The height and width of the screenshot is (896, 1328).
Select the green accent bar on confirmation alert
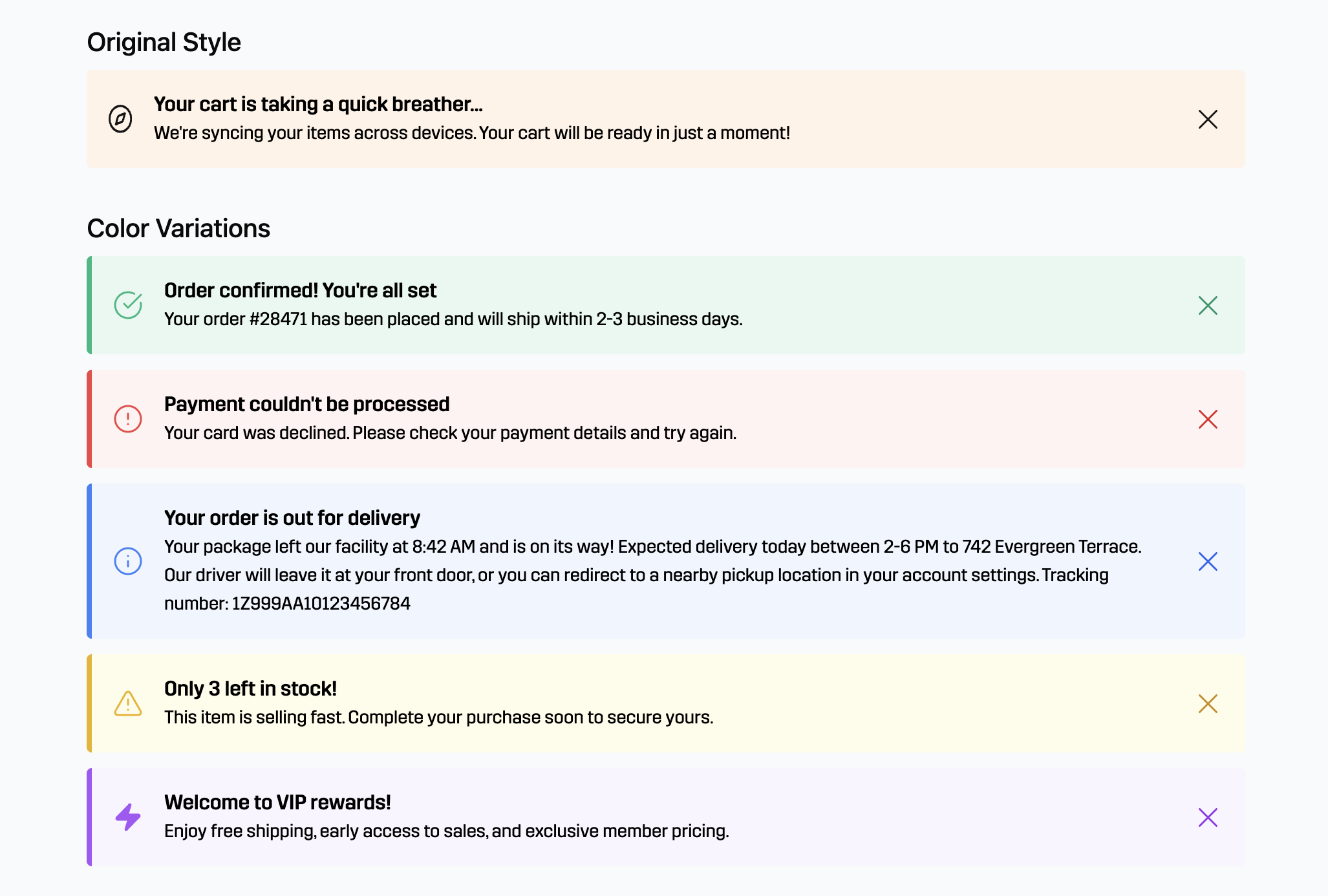point(90,304)
